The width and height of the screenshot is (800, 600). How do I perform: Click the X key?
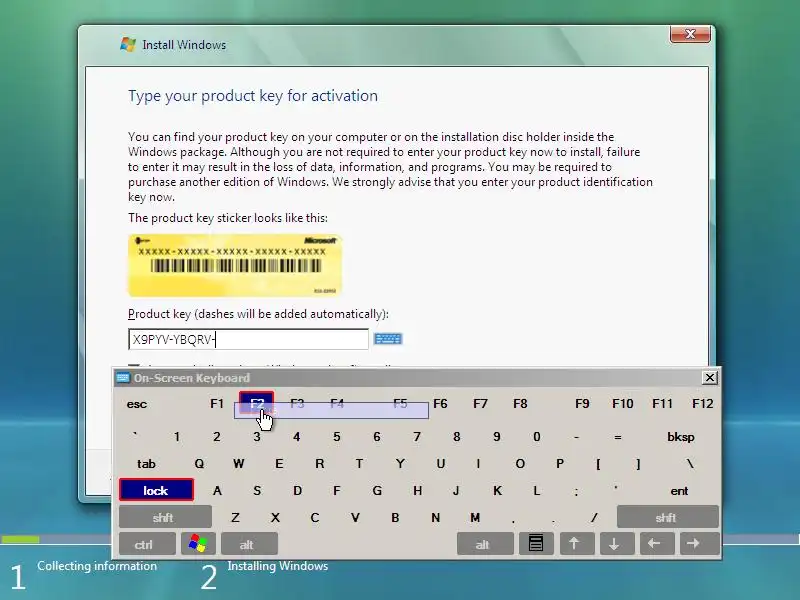[x=275, y=517]
